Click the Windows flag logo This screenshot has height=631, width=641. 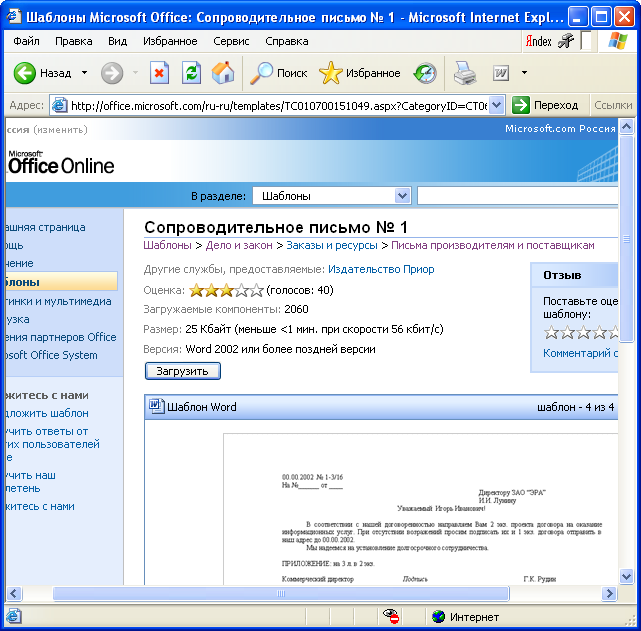pyautogui.click(x=617, y=41)
